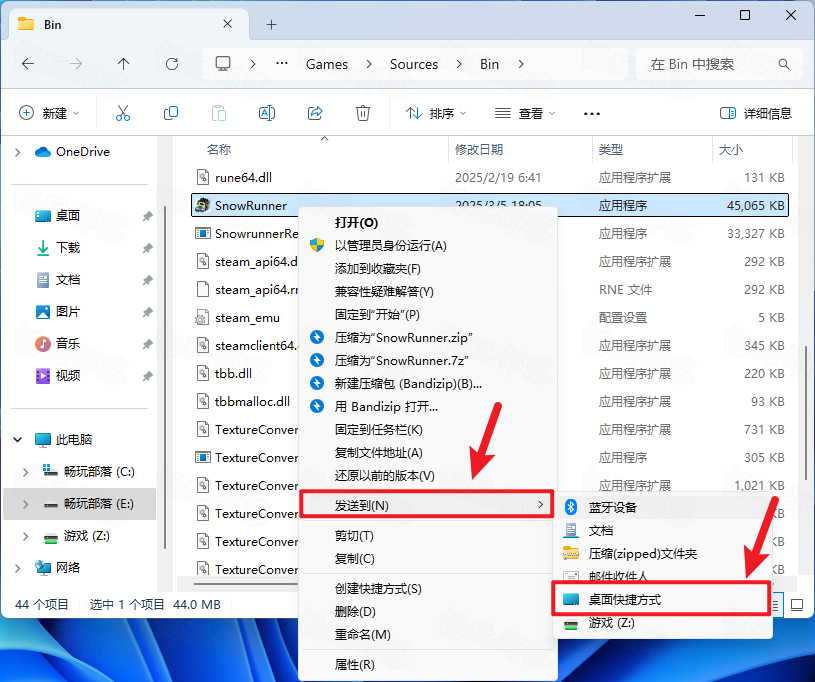Choose 桌面快捷方式 in send-to submenu

(661, 599)
